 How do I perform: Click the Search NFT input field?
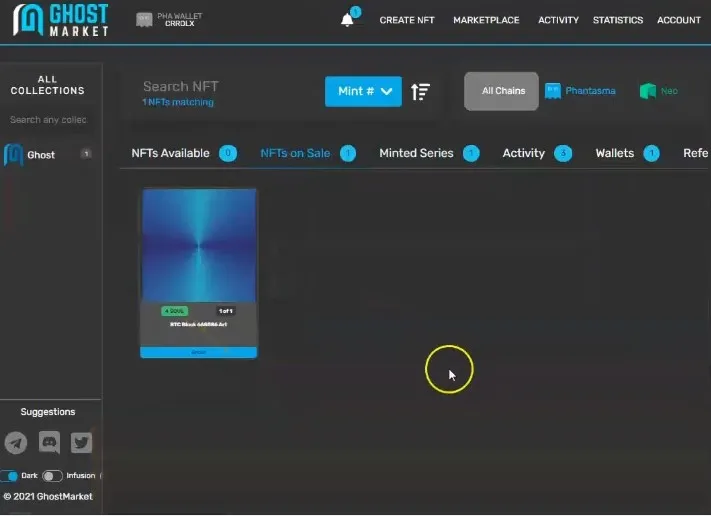point(181,86)
